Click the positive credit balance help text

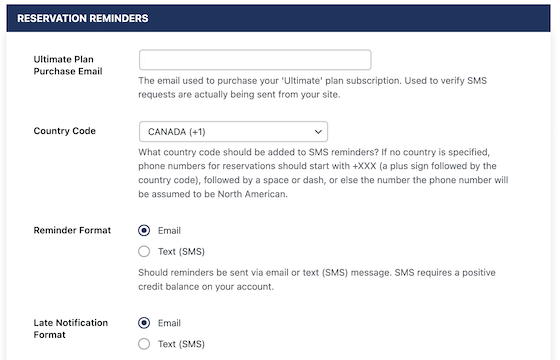317,280
